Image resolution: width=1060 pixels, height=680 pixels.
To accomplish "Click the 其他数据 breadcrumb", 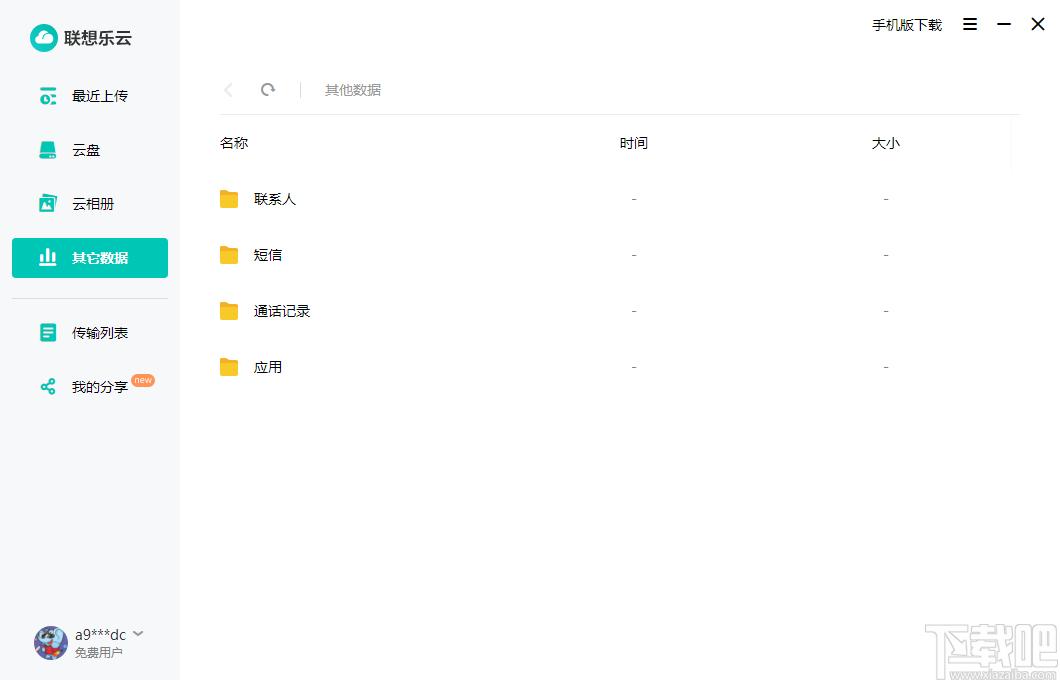I will click(353, 90).
